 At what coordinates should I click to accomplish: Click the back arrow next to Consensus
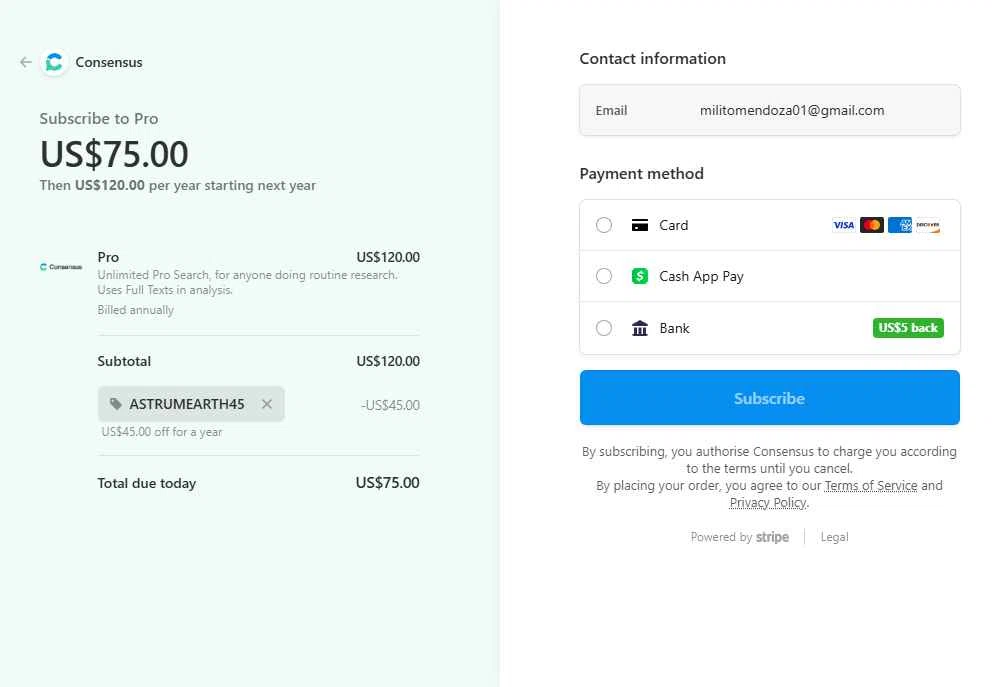[x=25, y=62]
